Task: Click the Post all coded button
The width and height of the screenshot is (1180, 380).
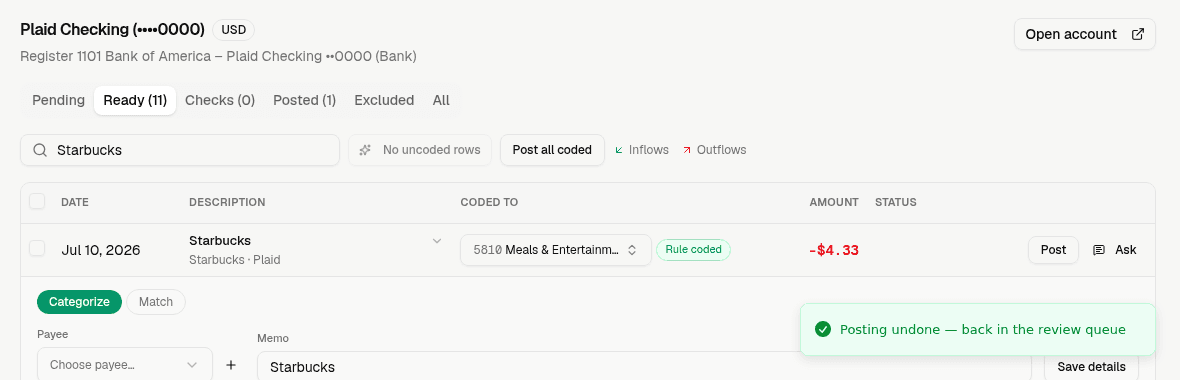Action: (x=552, y=150)
